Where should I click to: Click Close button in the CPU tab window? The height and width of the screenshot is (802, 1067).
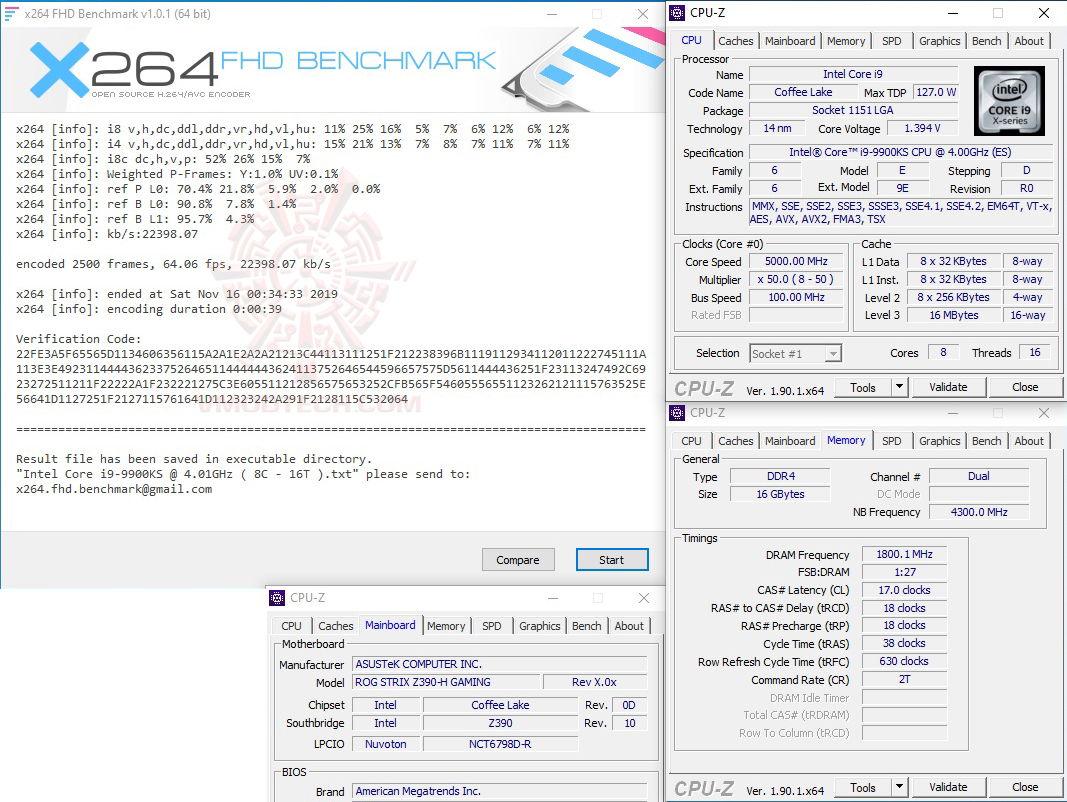click(1025, 387)
